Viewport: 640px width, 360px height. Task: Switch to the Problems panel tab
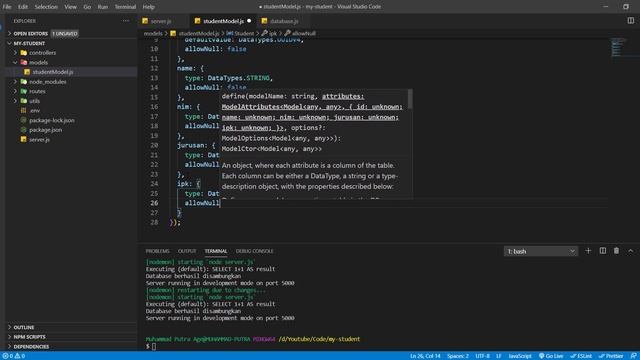pyautogui.click(x=158, y=251)
